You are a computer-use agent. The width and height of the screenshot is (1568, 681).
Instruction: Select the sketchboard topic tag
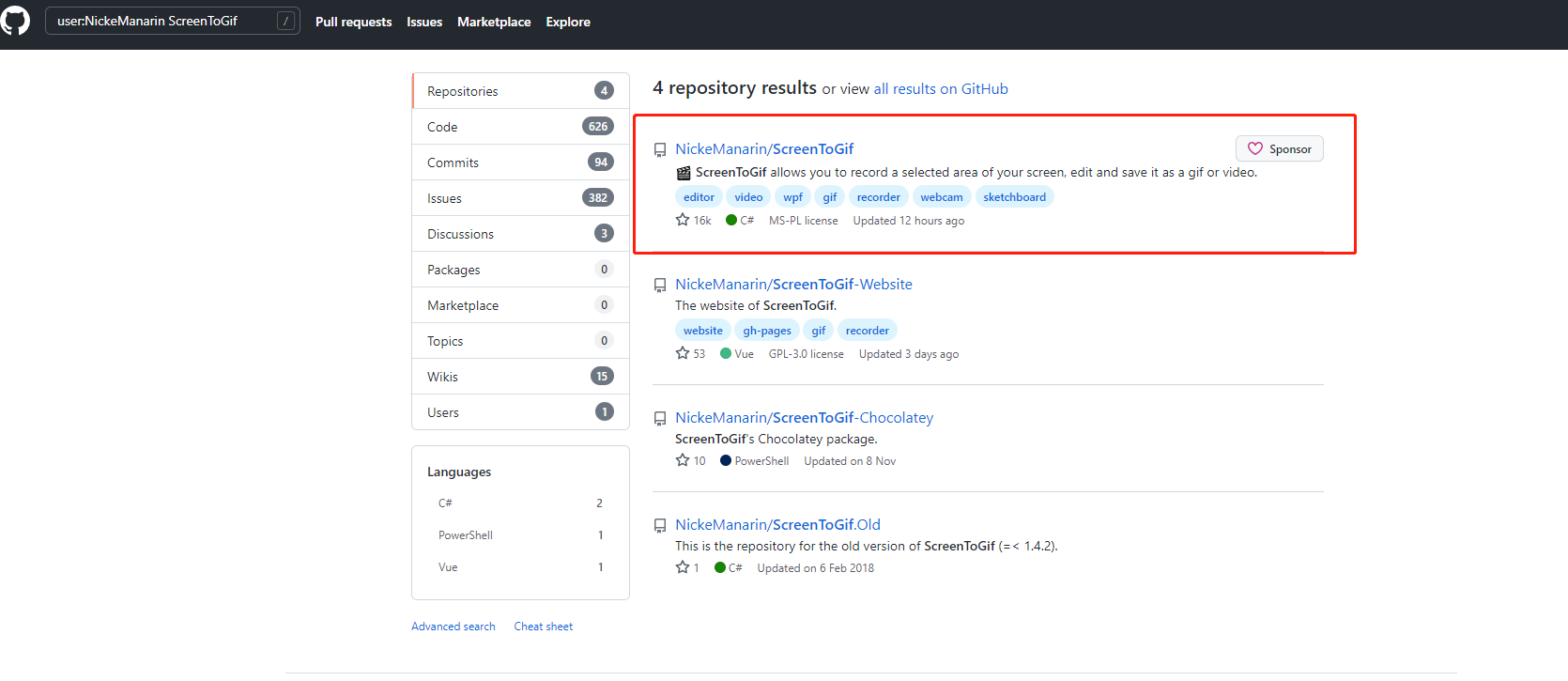pyautogui.click(x=1015, y=197)
